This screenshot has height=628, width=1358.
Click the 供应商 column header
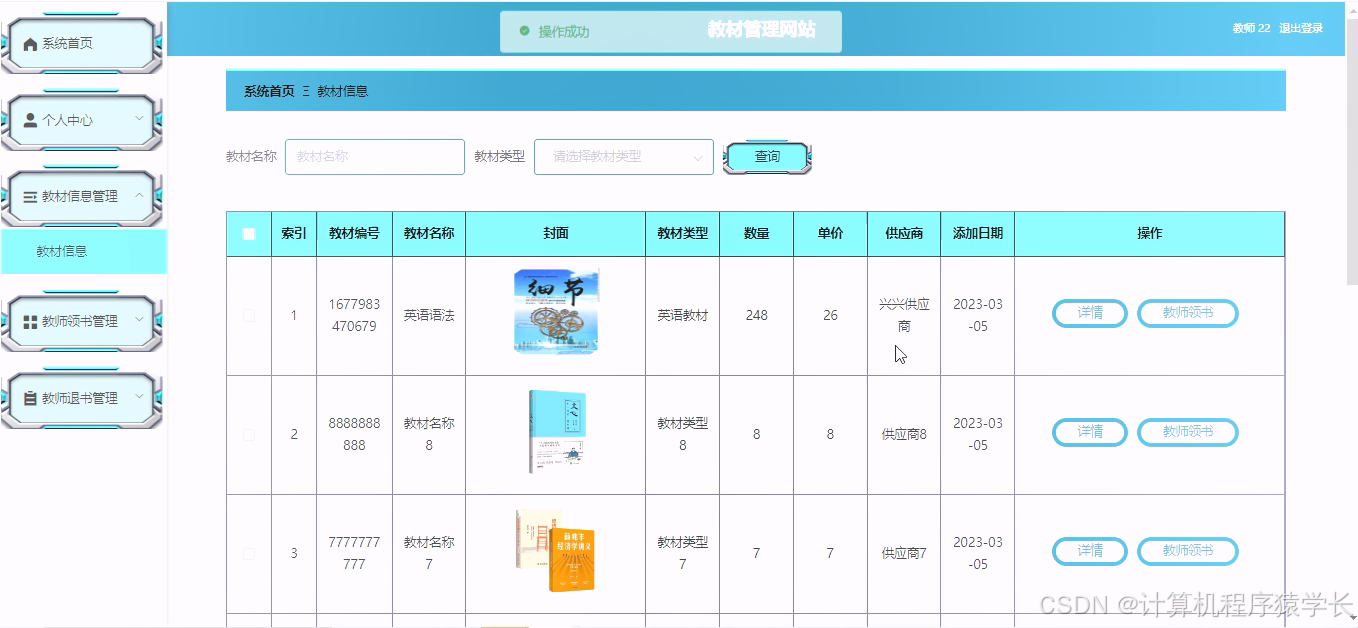click(x=904, y=234)
